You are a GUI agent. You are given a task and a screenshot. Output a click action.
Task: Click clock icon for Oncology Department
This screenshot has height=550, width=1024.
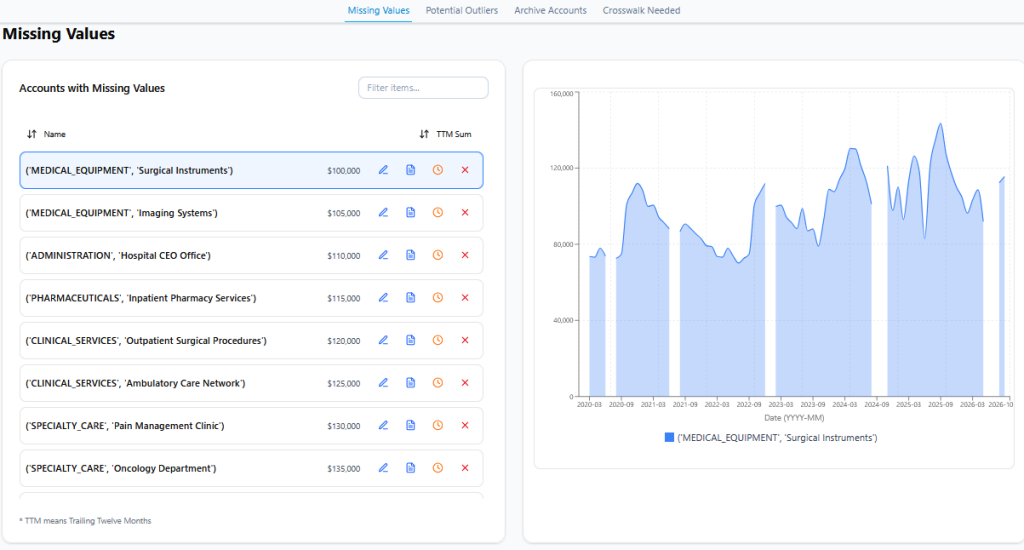click(x=438, y=468)
